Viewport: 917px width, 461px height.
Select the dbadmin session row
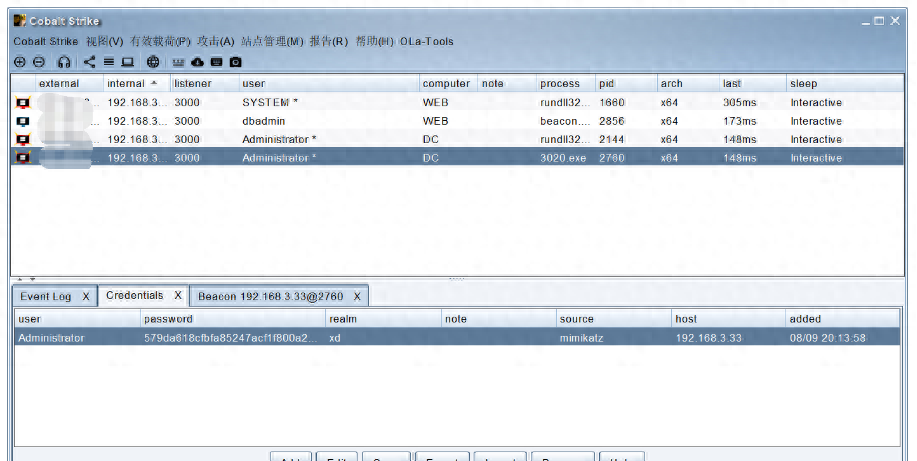[457, 121]
